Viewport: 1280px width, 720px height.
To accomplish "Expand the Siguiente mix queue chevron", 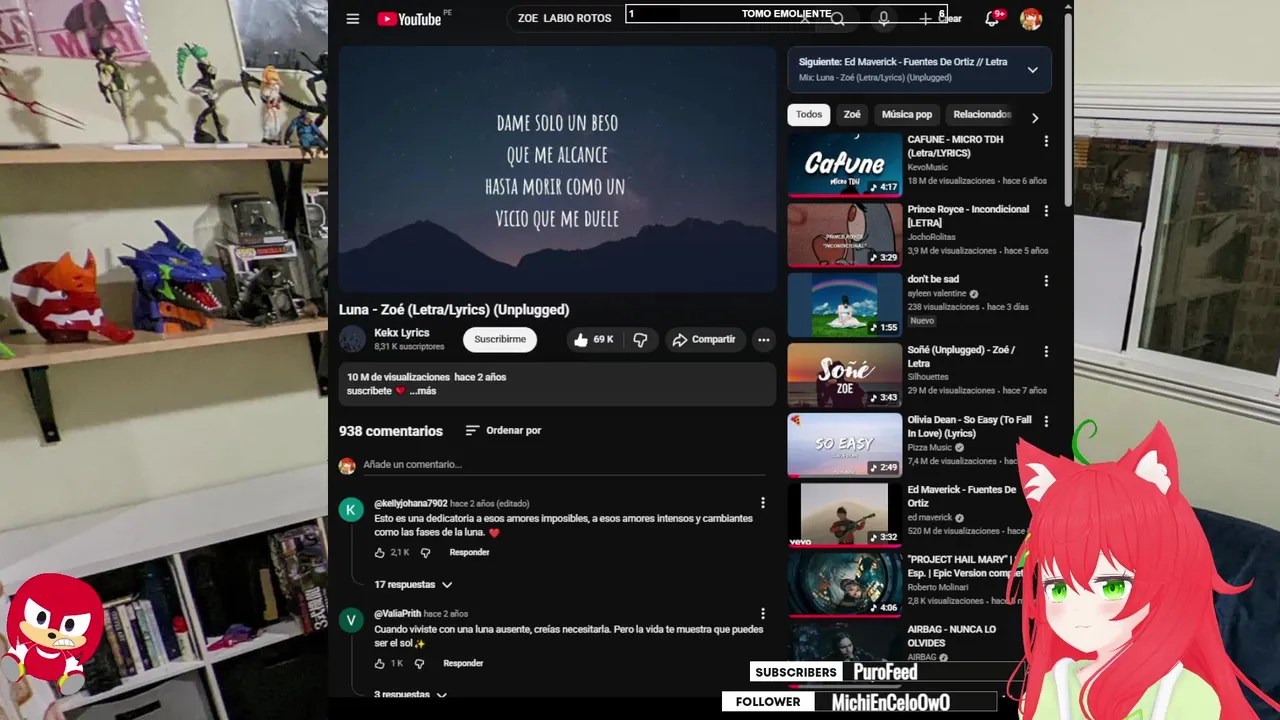I will (x=1032, y=70).
